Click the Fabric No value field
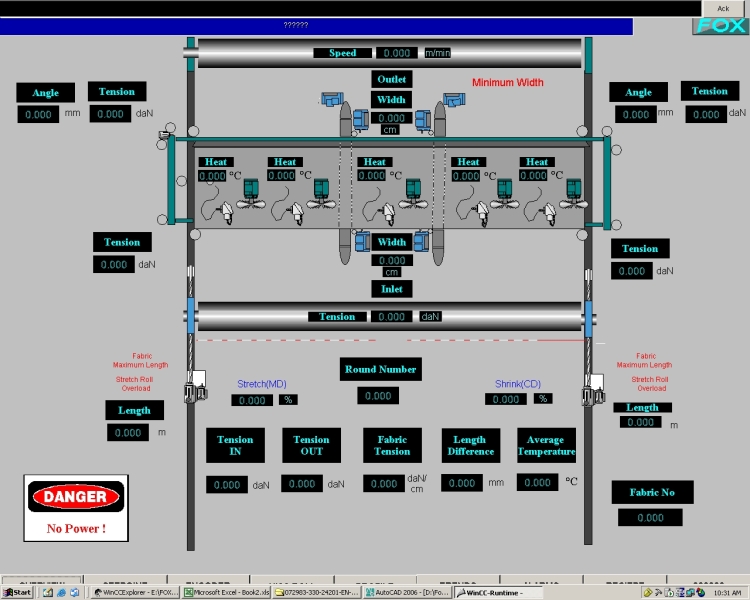Screen dimensions: 750x600 coord(650,517)
